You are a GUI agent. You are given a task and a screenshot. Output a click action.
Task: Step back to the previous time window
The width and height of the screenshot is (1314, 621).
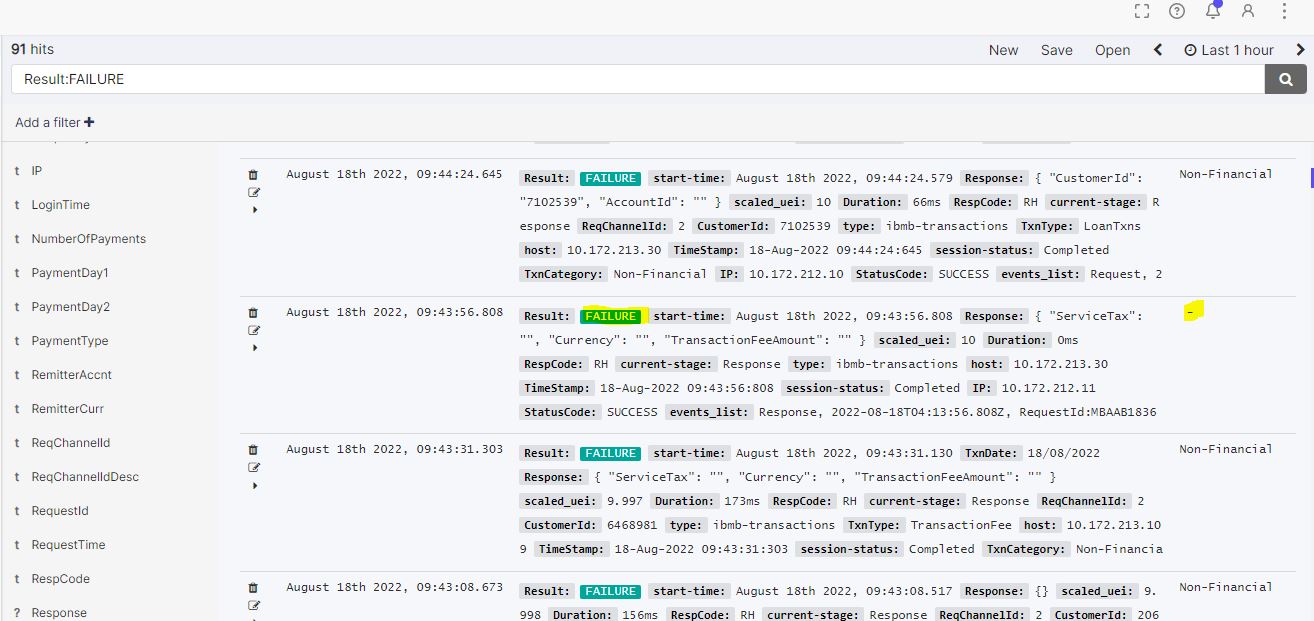[x=1158, y=50]
